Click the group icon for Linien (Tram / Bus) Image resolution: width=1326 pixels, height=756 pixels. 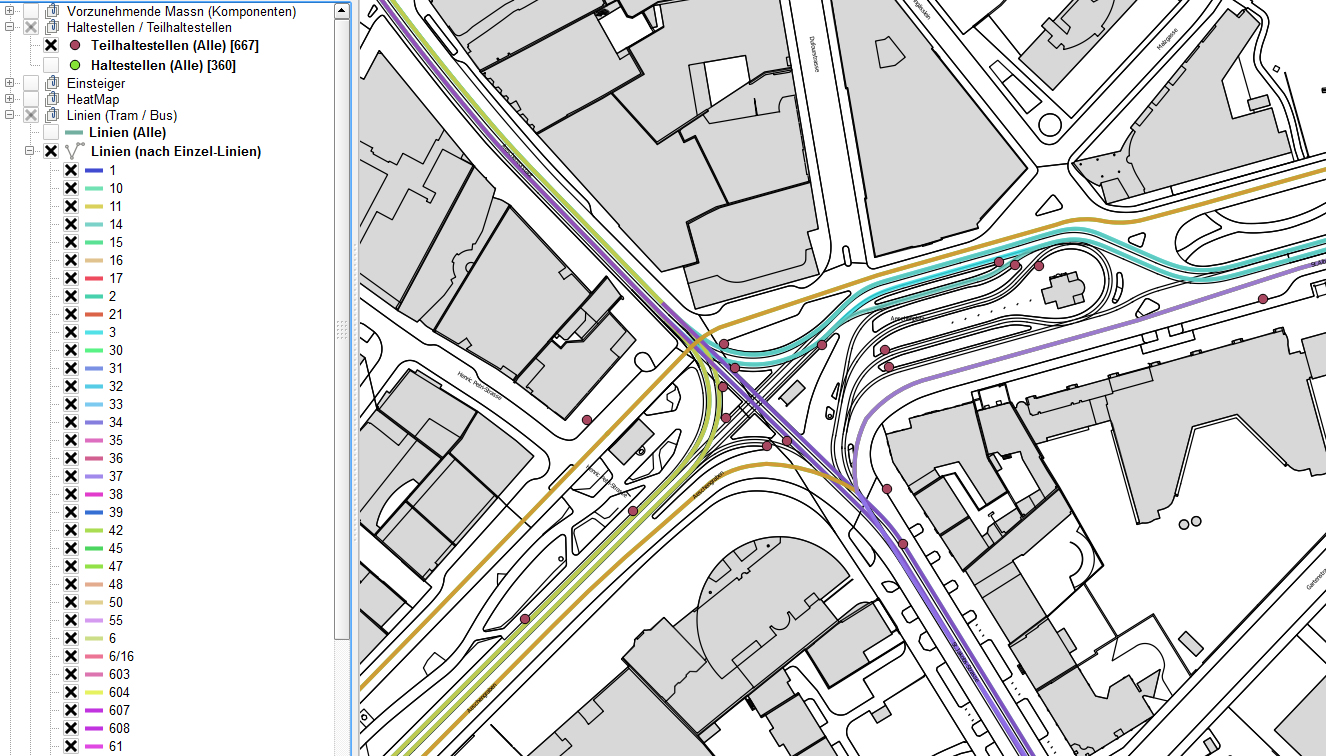(52, 115)
